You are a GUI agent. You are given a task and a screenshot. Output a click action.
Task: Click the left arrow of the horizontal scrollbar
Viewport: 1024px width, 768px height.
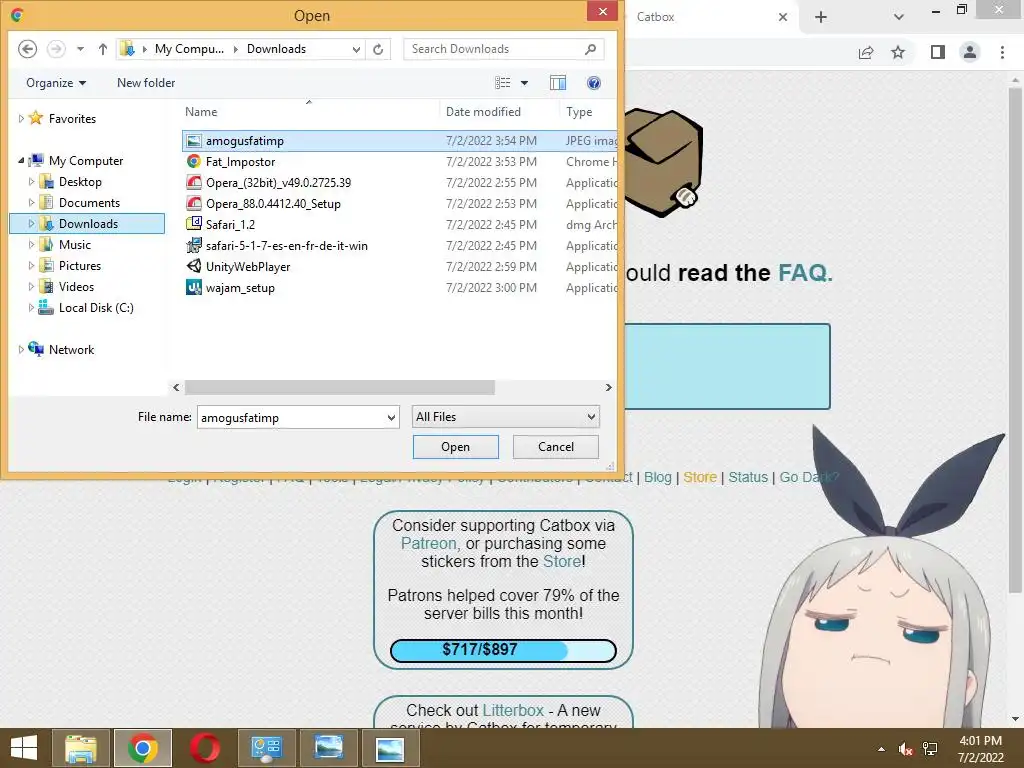tap(176, 387)
